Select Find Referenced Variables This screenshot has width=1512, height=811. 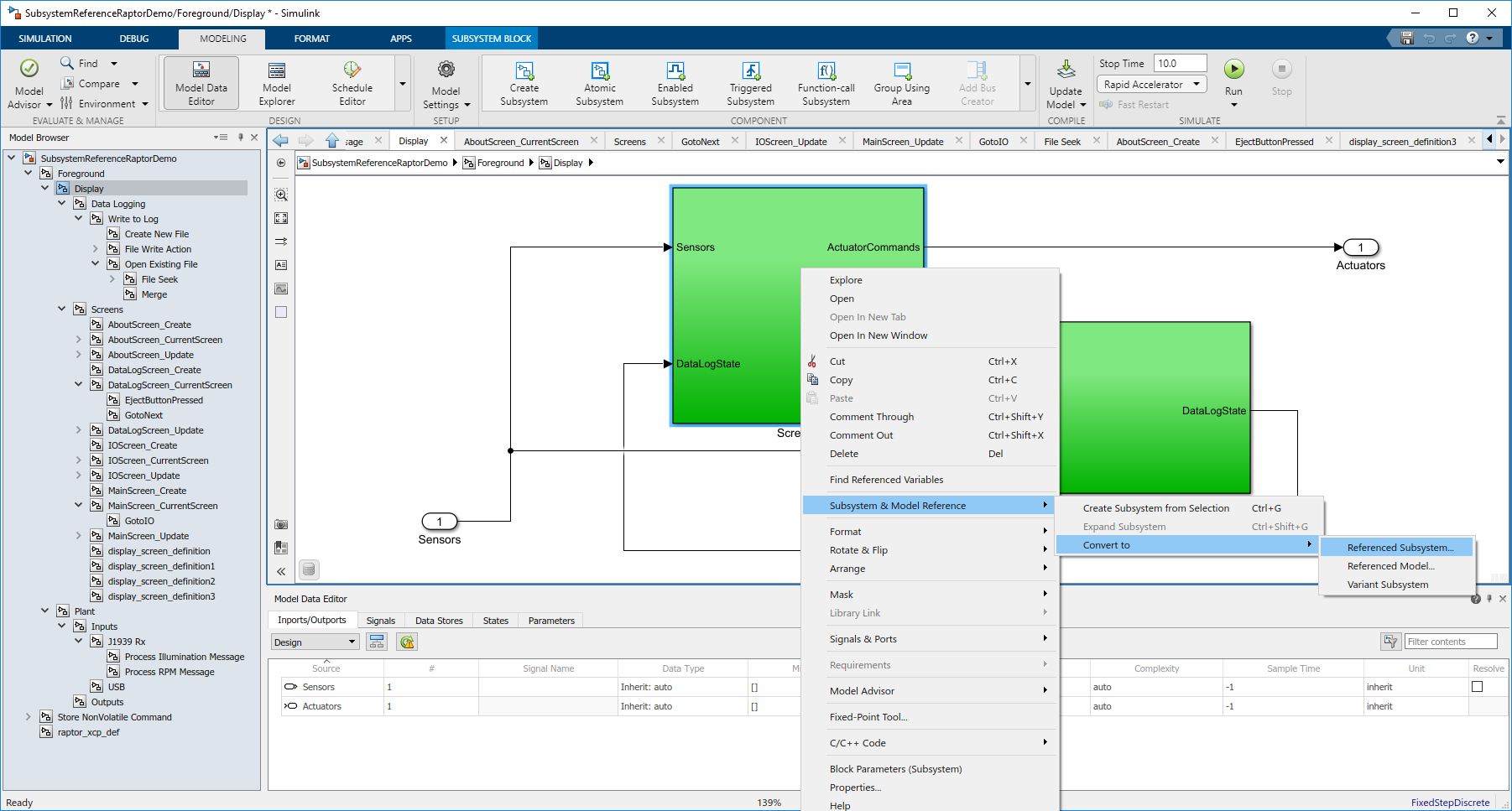[x=929, y=480]
